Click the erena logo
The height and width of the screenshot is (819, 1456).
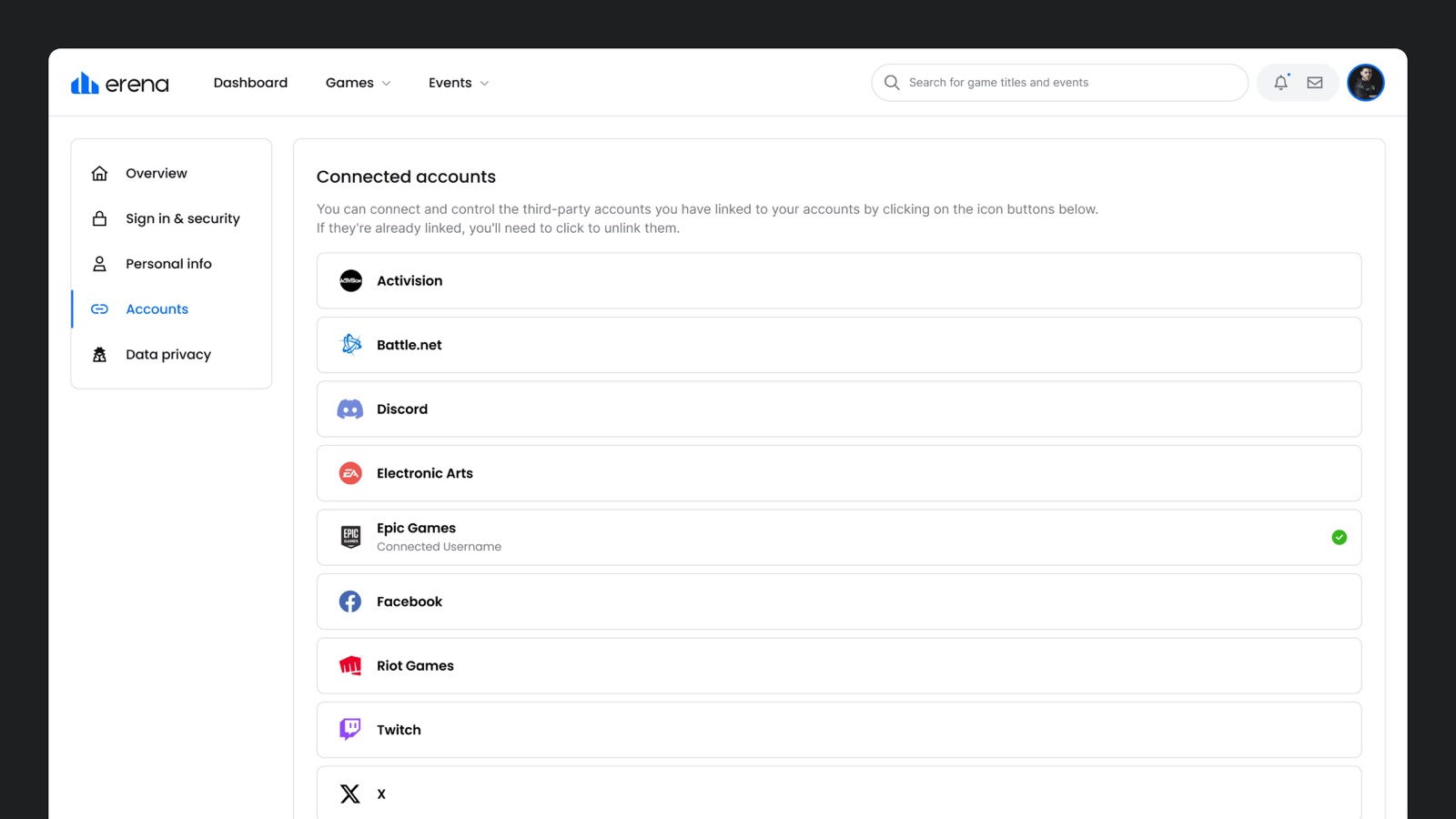pos(120,83)
